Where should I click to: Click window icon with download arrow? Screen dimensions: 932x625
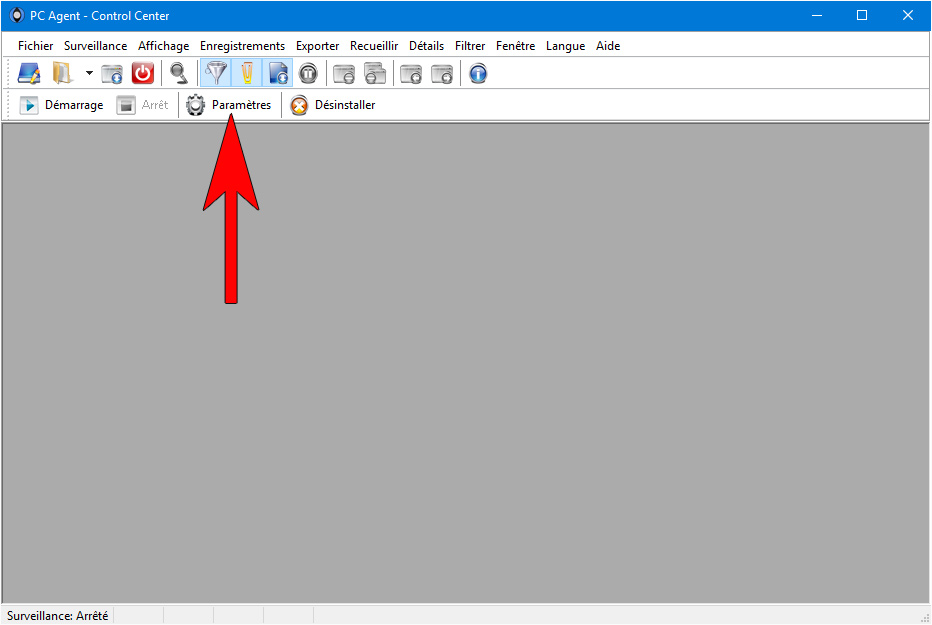[x=112, y=74]
